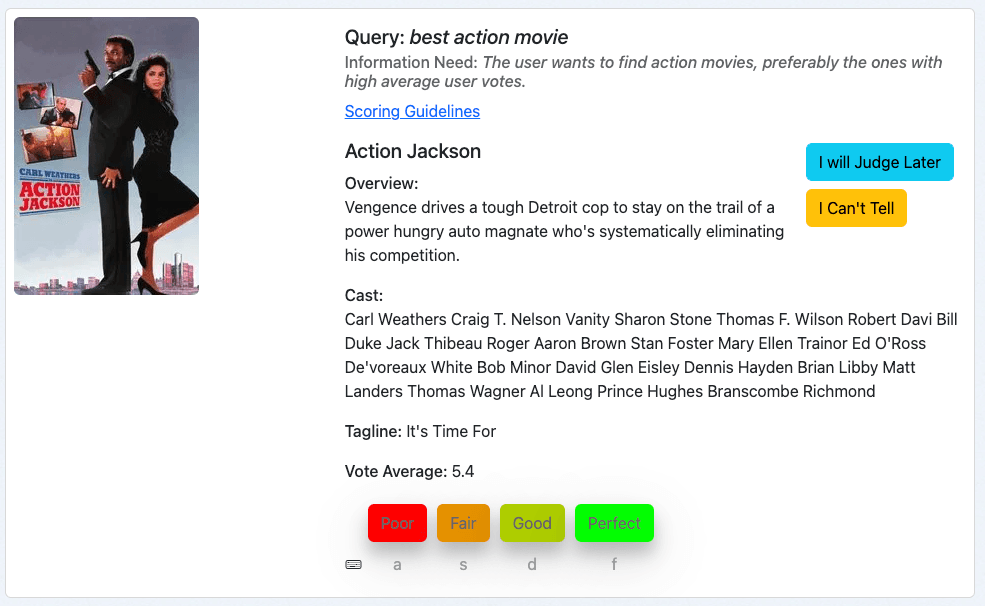Click the Information Need description

click(643, 72)
